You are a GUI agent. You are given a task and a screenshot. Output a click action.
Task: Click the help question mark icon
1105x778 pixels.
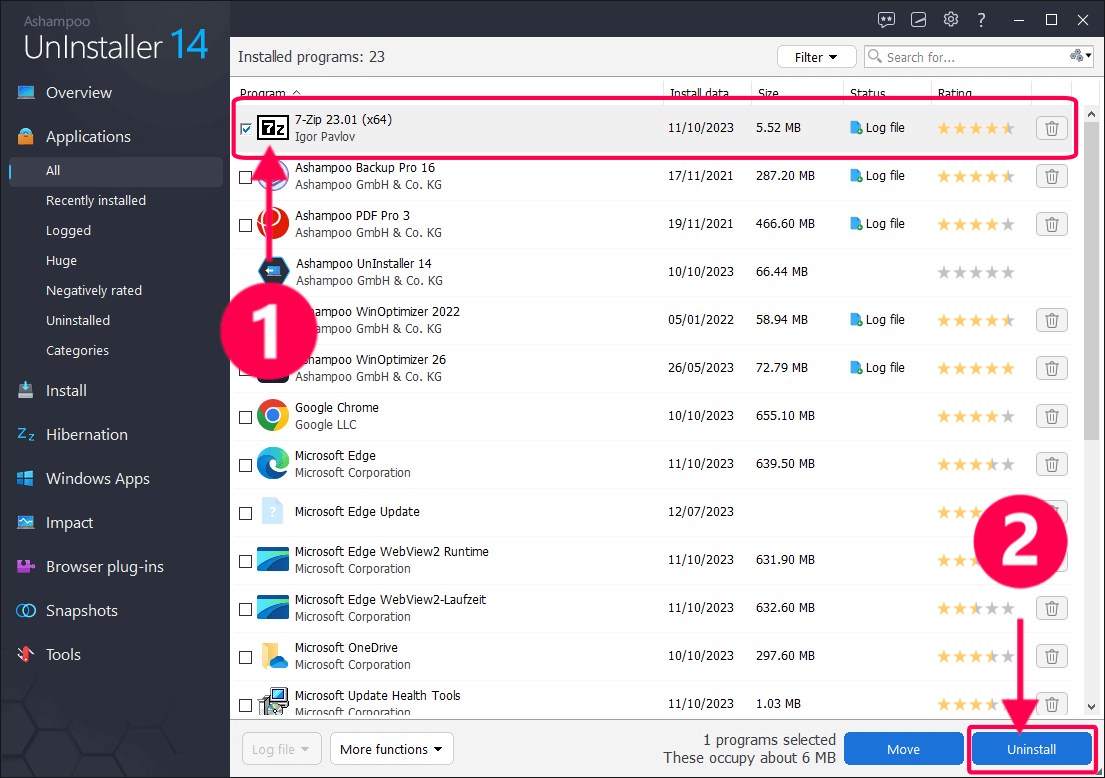982,20
